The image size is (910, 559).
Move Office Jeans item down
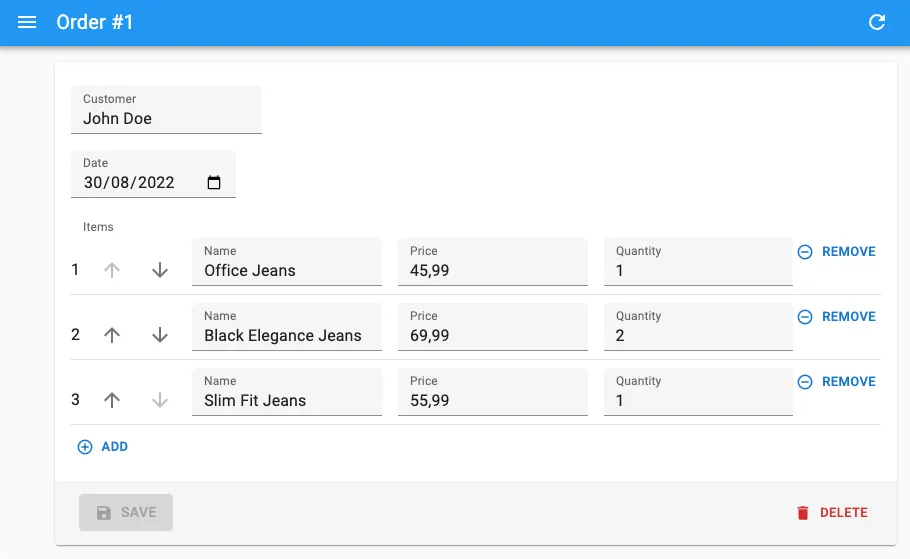pos(160,270)
